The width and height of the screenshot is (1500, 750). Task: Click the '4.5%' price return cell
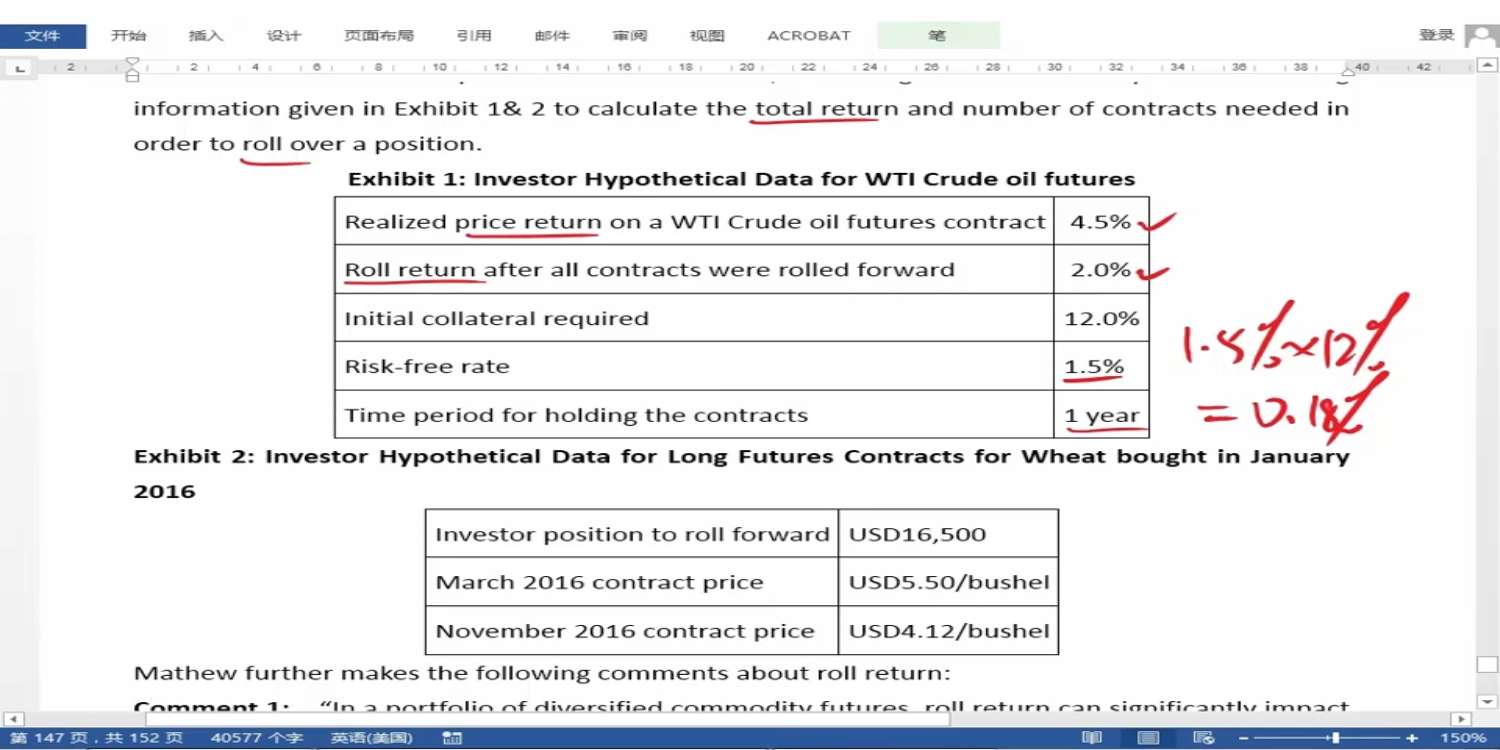1101,222
